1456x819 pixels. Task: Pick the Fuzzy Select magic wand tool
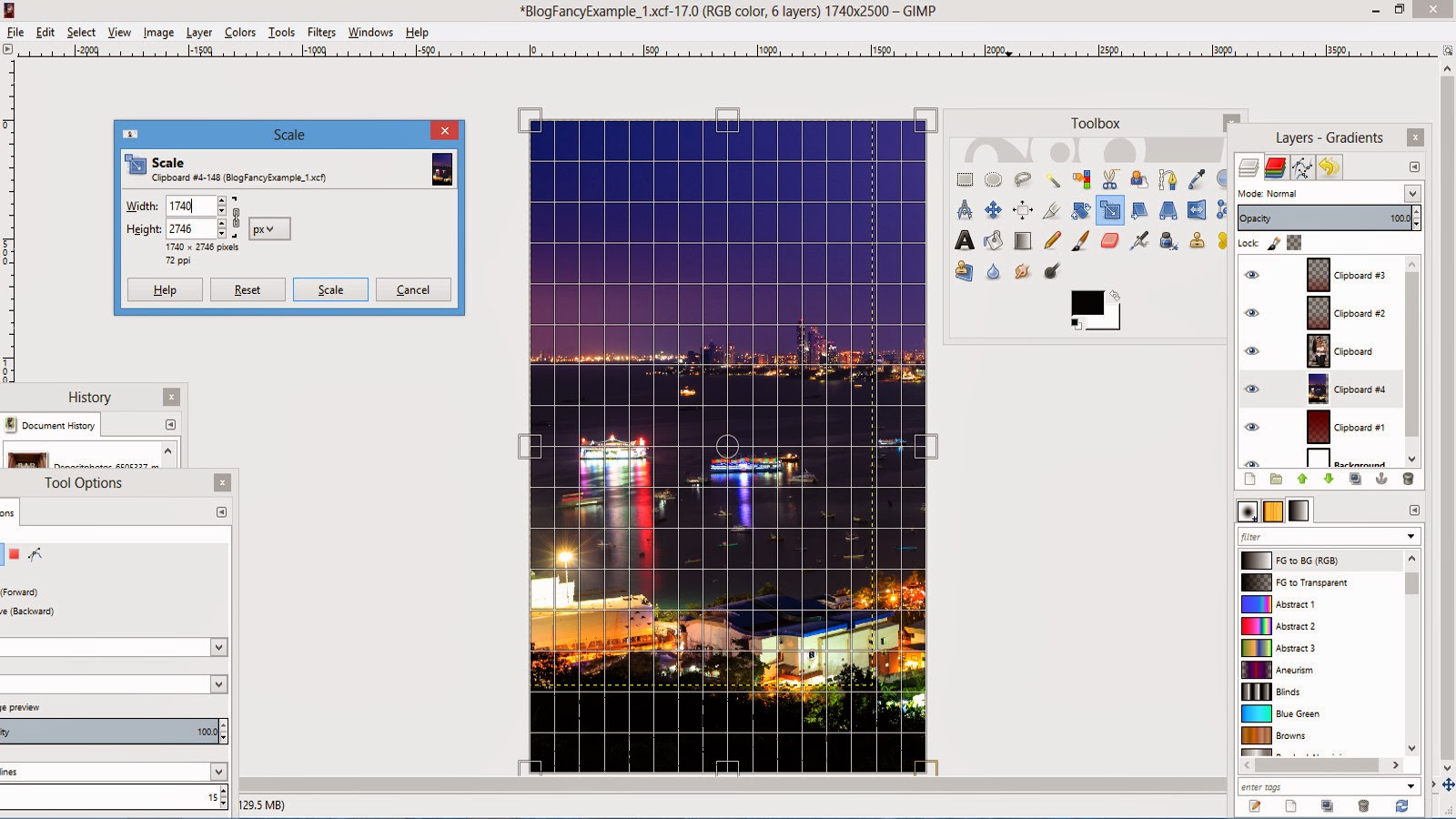point(1052,180)
